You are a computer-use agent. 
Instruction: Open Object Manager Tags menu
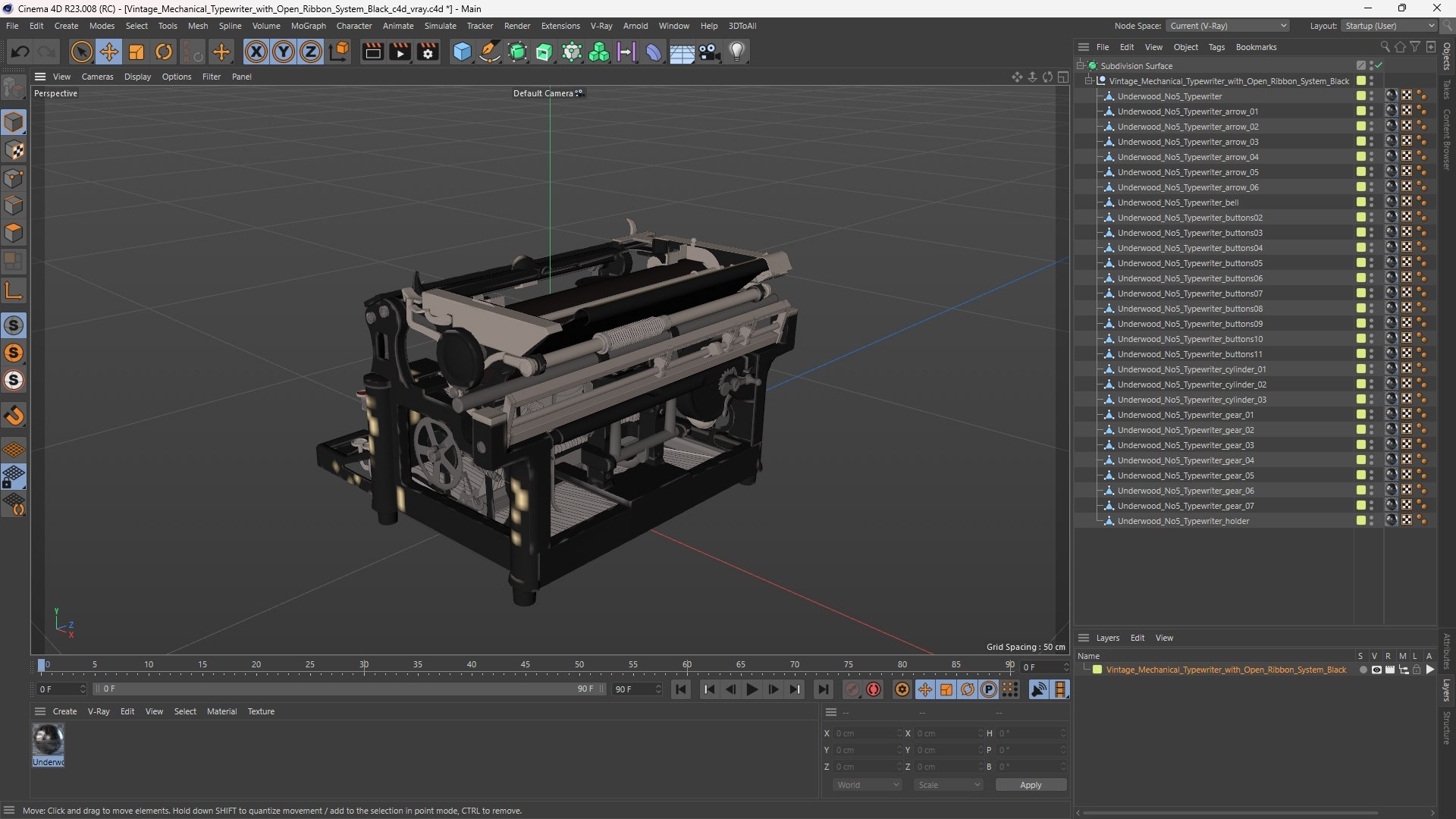point(1216,47)
